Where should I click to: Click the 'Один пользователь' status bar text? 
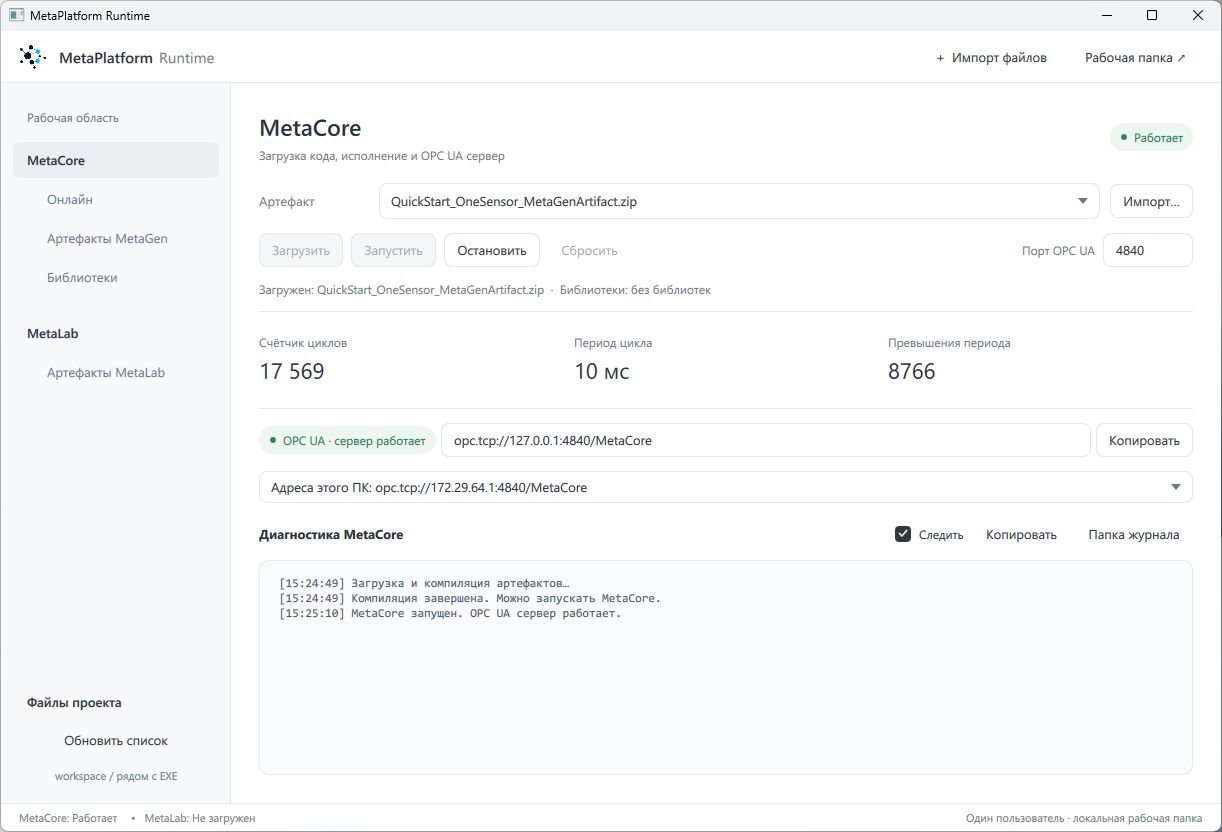[1084, 818]
